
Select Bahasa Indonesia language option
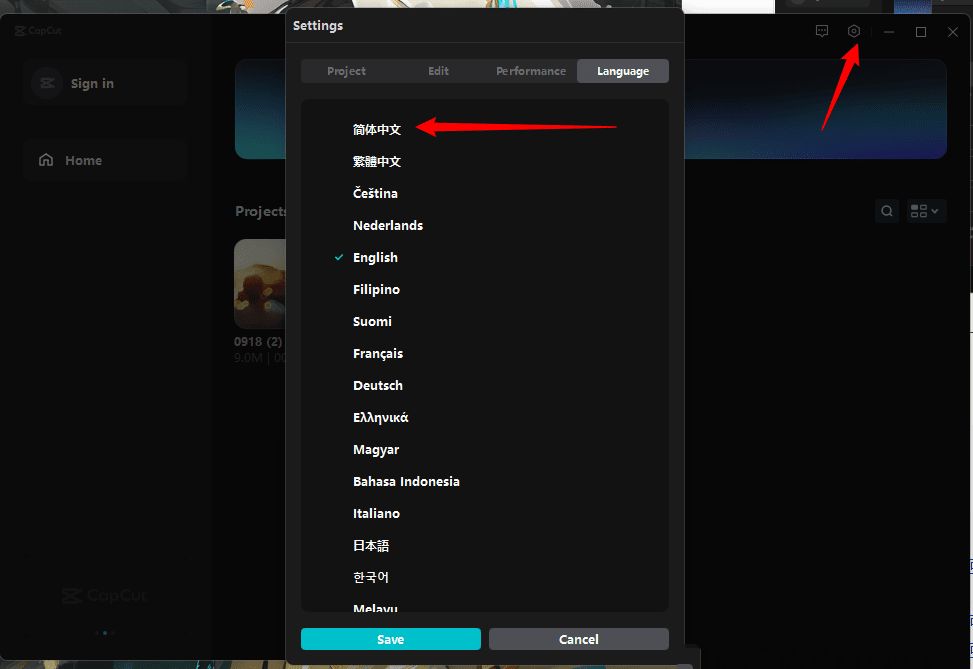coord(406,481)
